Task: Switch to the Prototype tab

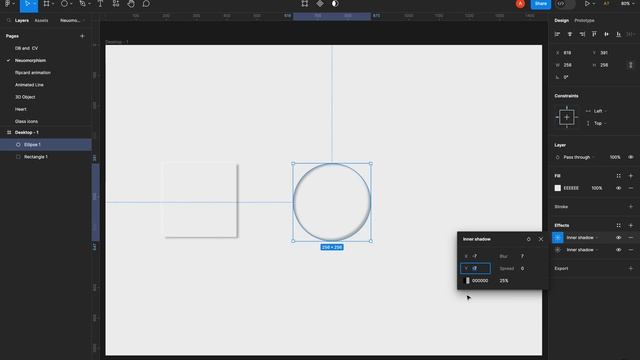Action: pyautogui.click(x=584, y=20)
